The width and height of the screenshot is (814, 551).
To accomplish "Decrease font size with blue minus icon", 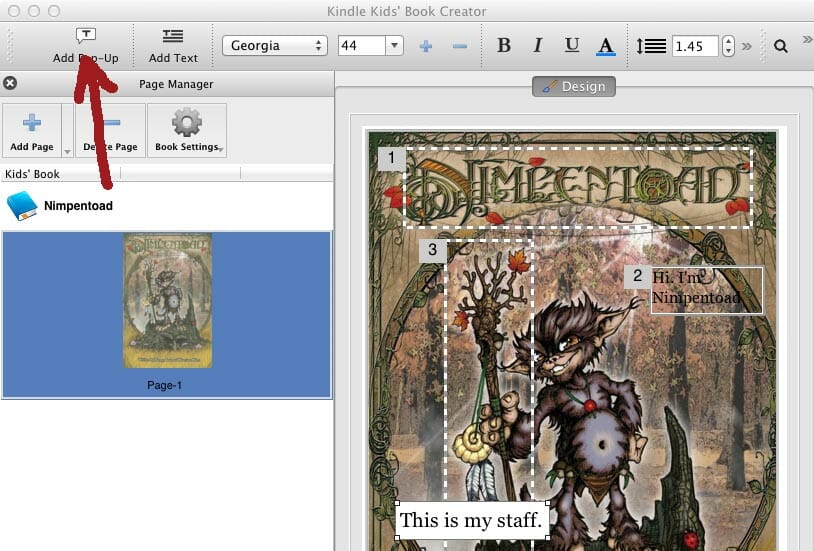I will coord(459,46).
